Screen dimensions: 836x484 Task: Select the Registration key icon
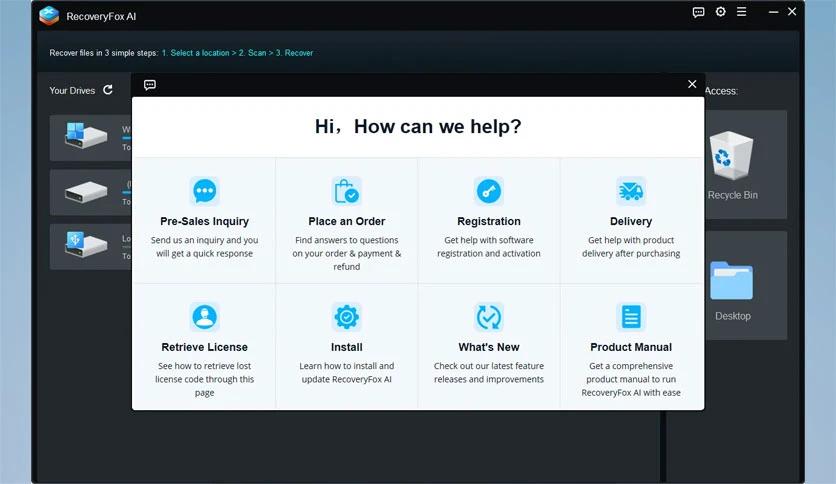pyautogui.click(x=488, y=191)
